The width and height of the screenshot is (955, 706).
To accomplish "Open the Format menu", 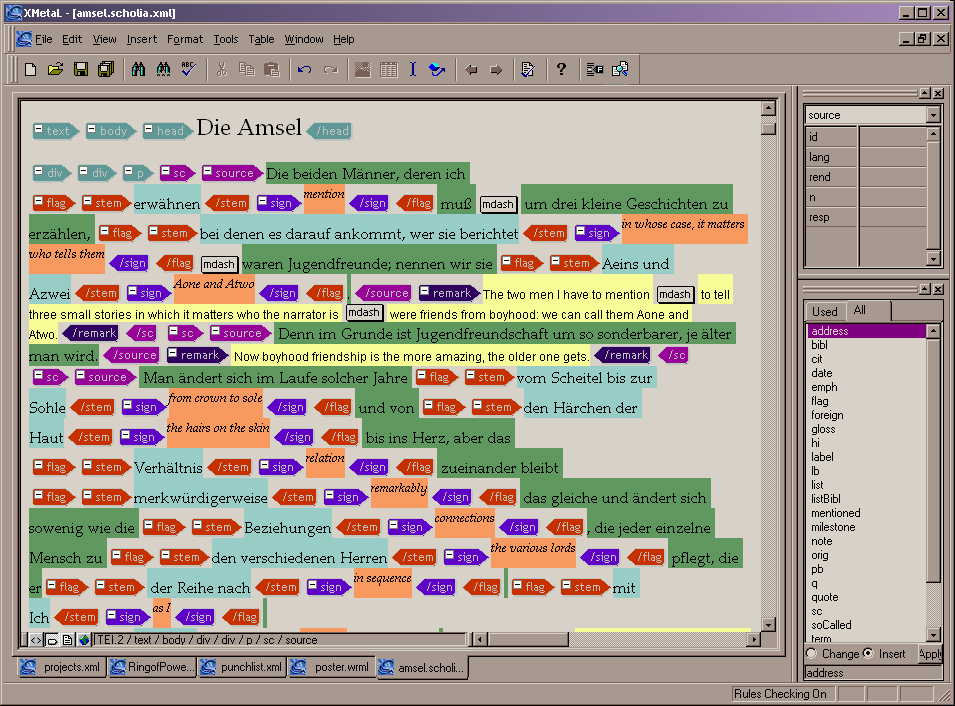I will click(x=185, y=39).
